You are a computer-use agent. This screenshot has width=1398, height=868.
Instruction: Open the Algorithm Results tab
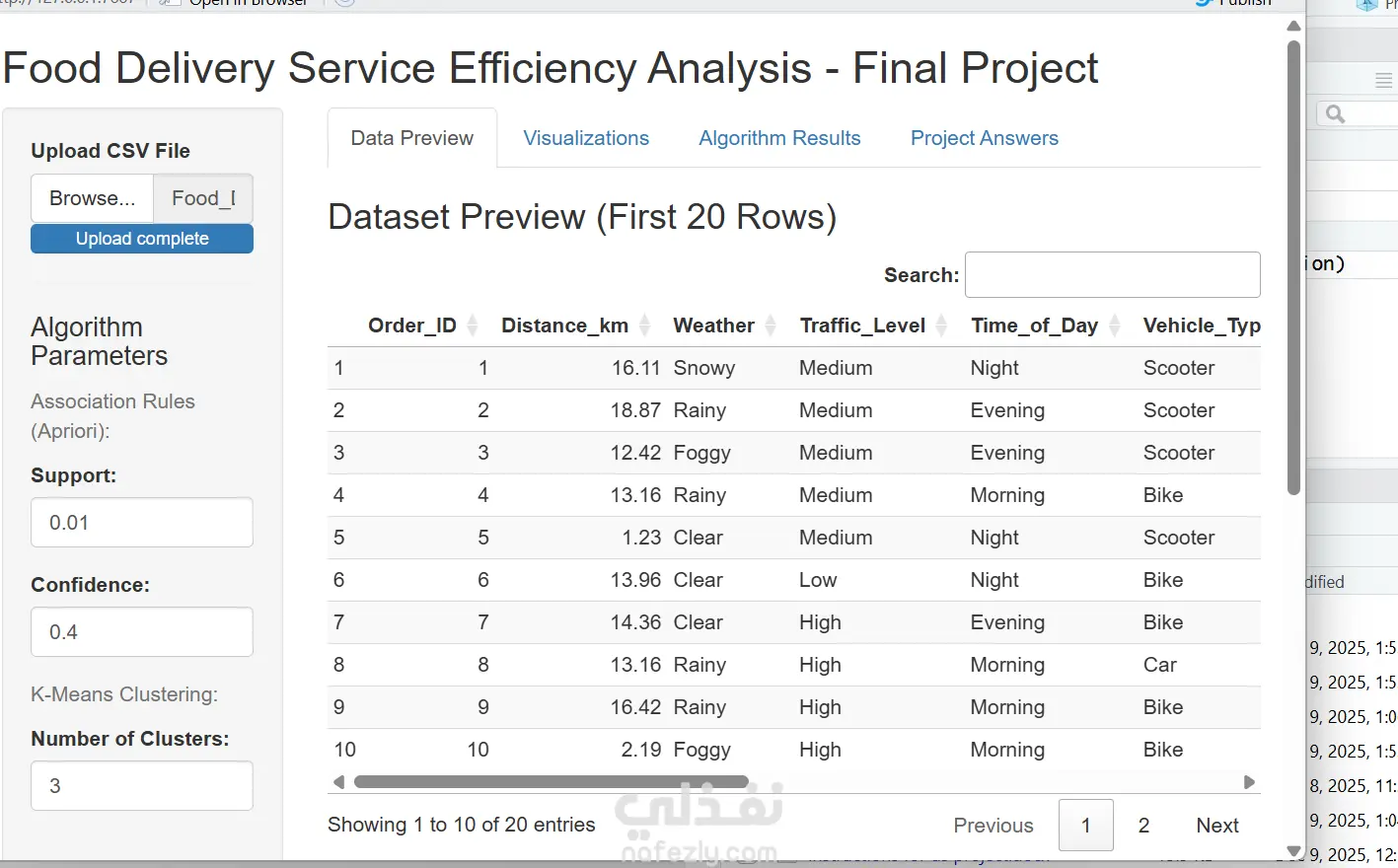tap(779, 138)
